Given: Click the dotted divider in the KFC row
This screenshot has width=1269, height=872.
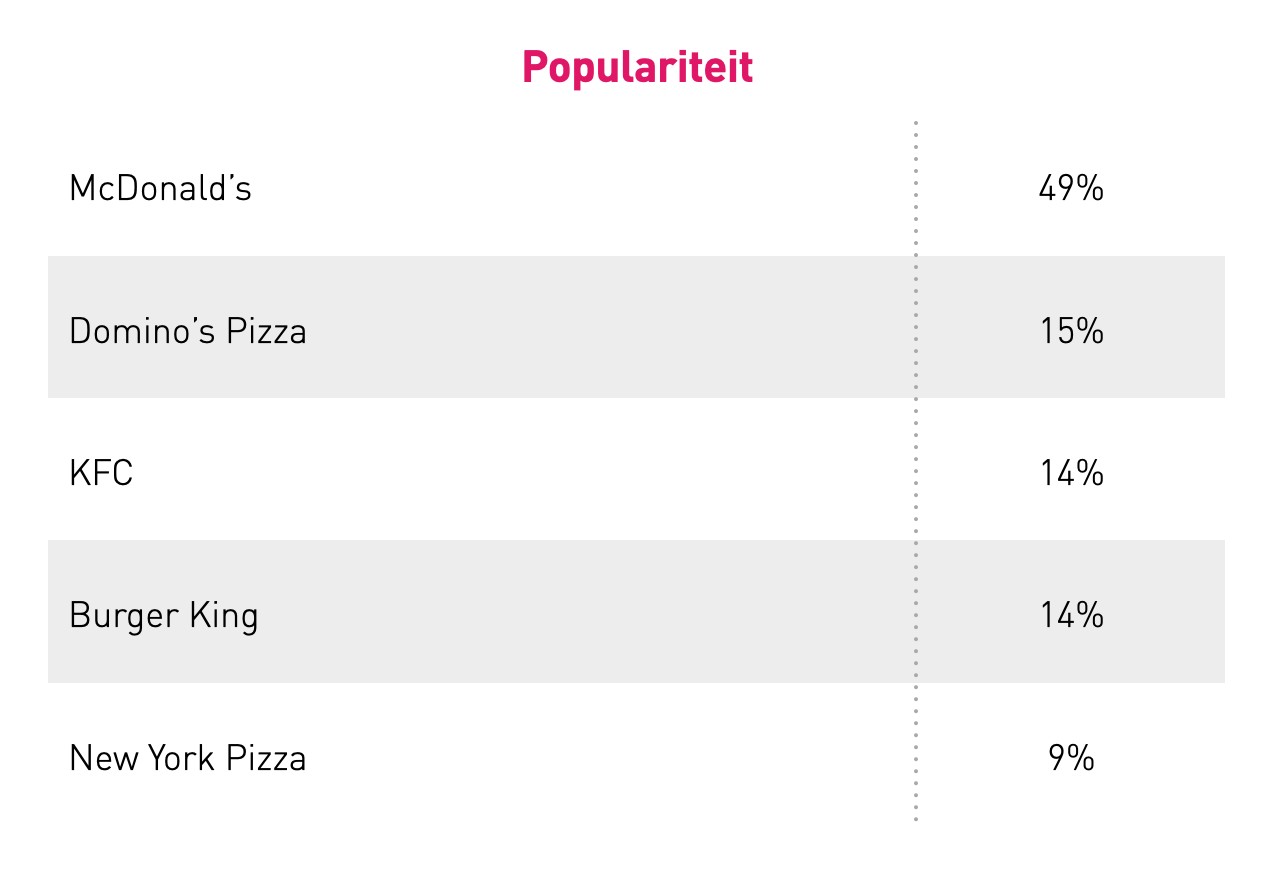Looking at the screenshot, I should click(x=915, y=473).
